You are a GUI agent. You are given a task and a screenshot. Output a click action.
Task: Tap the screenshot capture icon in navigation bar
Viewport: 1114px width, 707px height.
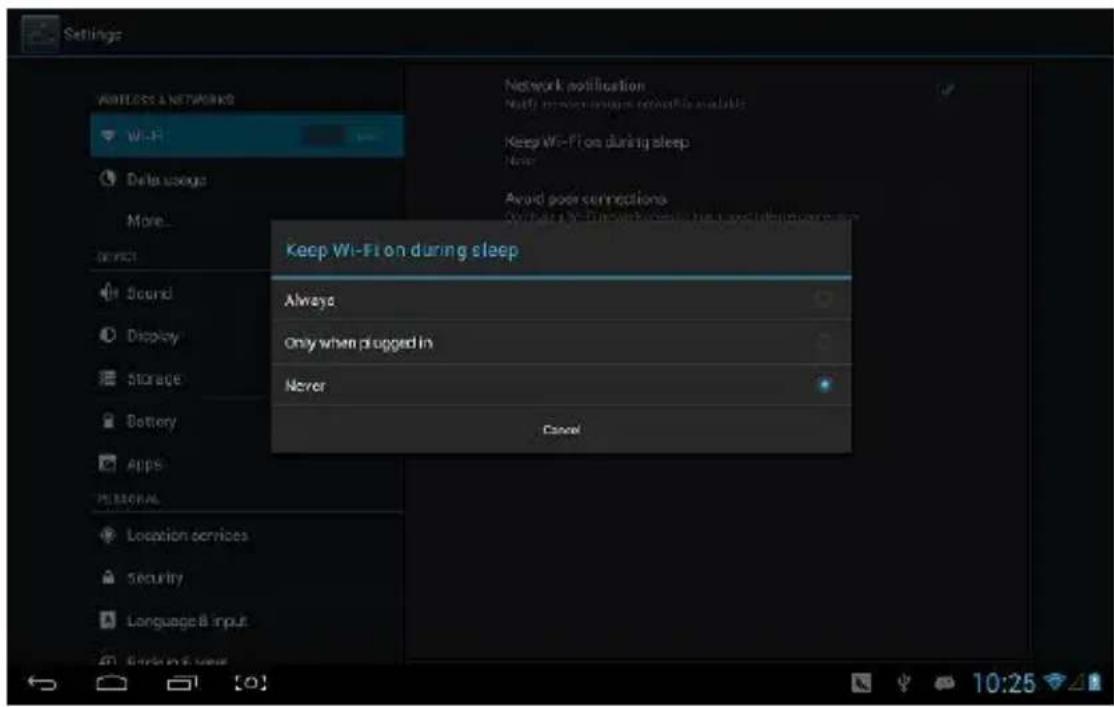(250, 683)
